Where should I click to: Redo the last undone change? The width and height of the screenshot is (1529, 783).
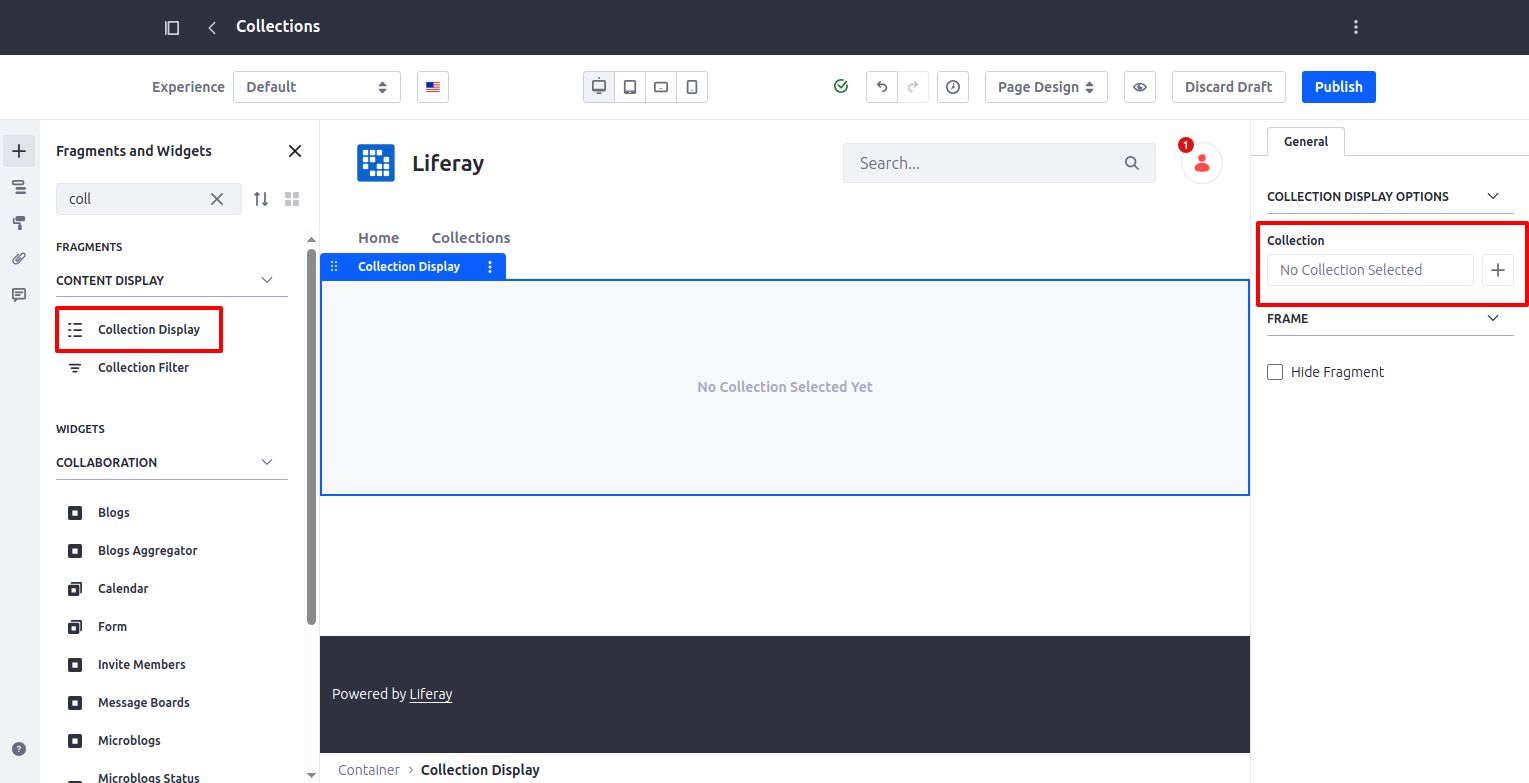[x=913, y=87]
